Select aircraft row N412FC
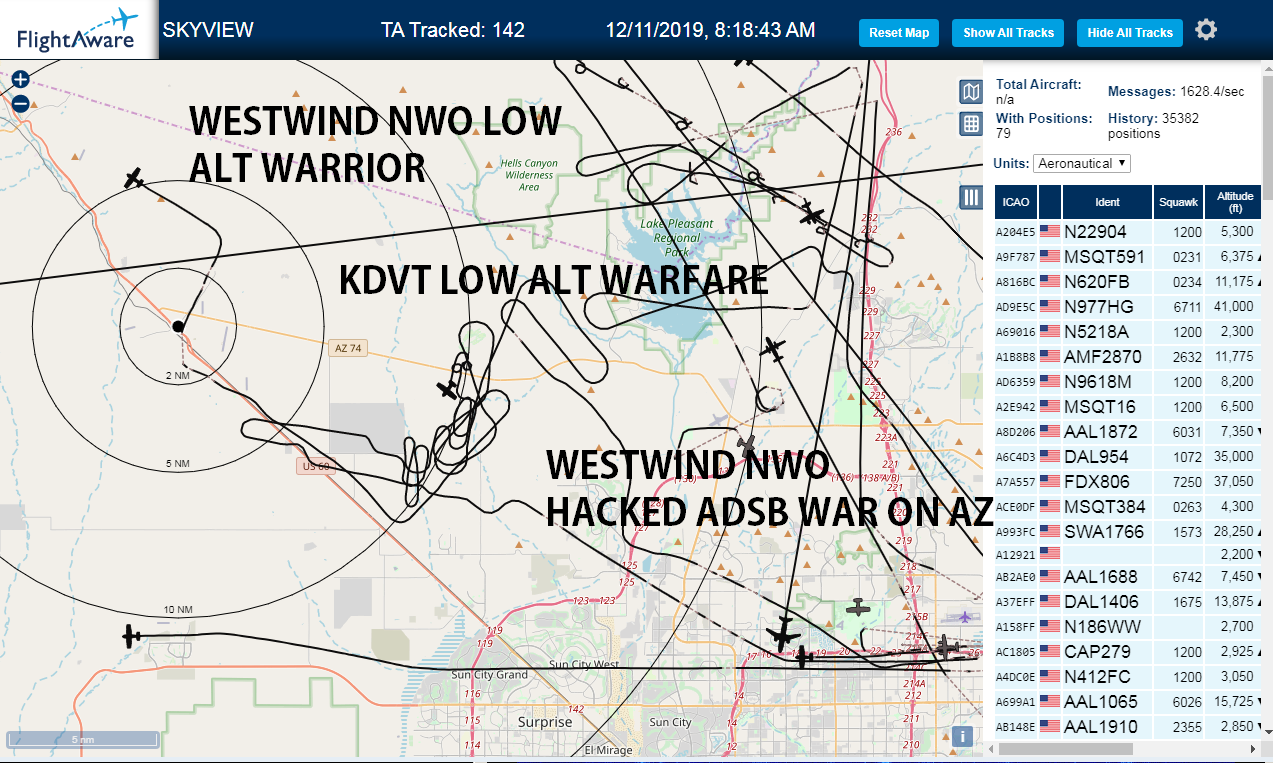Viewport: 1273px width, 763px height. coord(1129,677)
